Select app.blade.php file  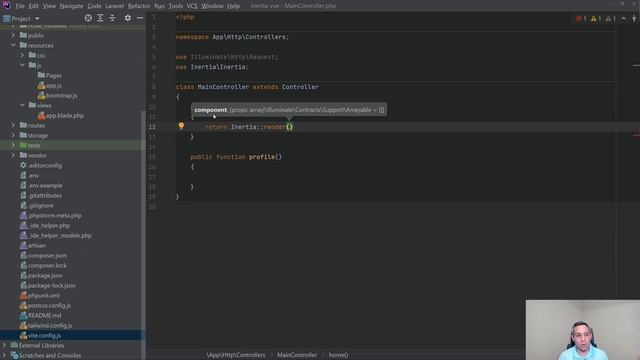coord(65,116)
